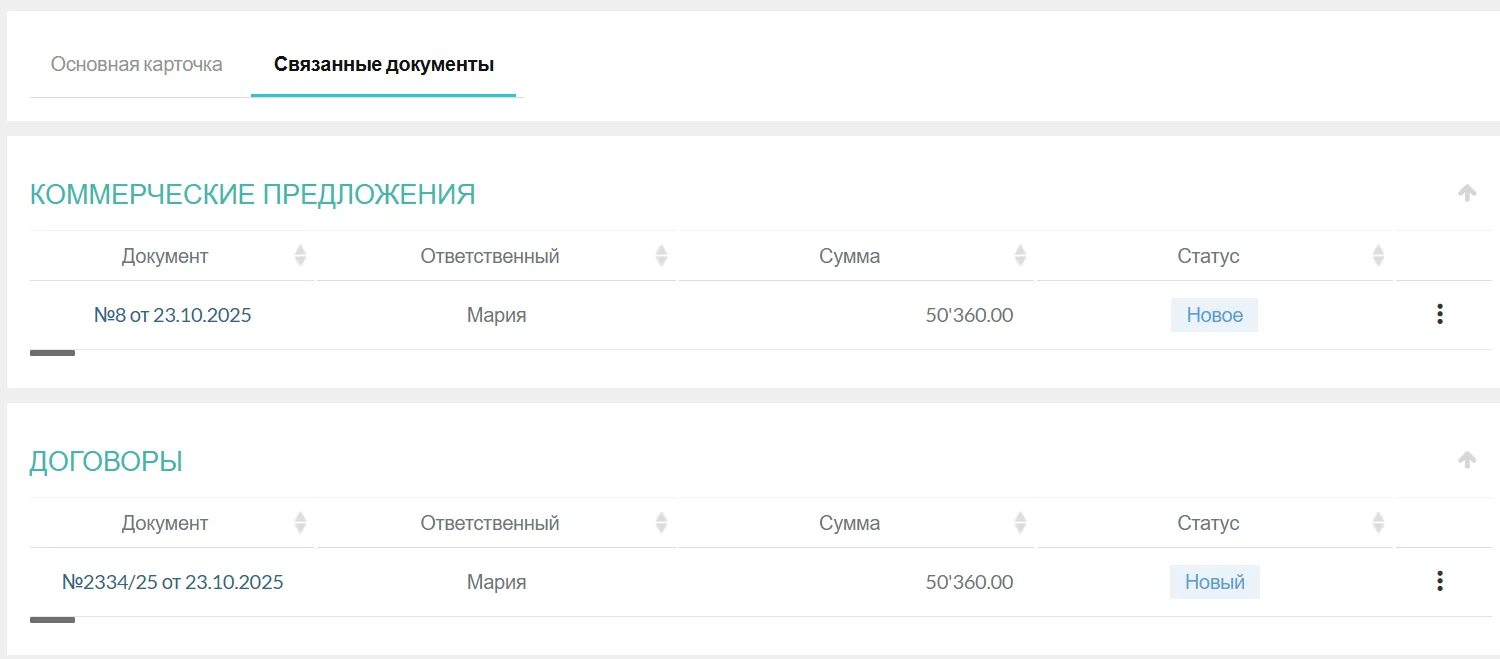Open three-dot menu for contract №2334/25
Viewport: 1500px width, 659px height.
[x=1439, y=581]
